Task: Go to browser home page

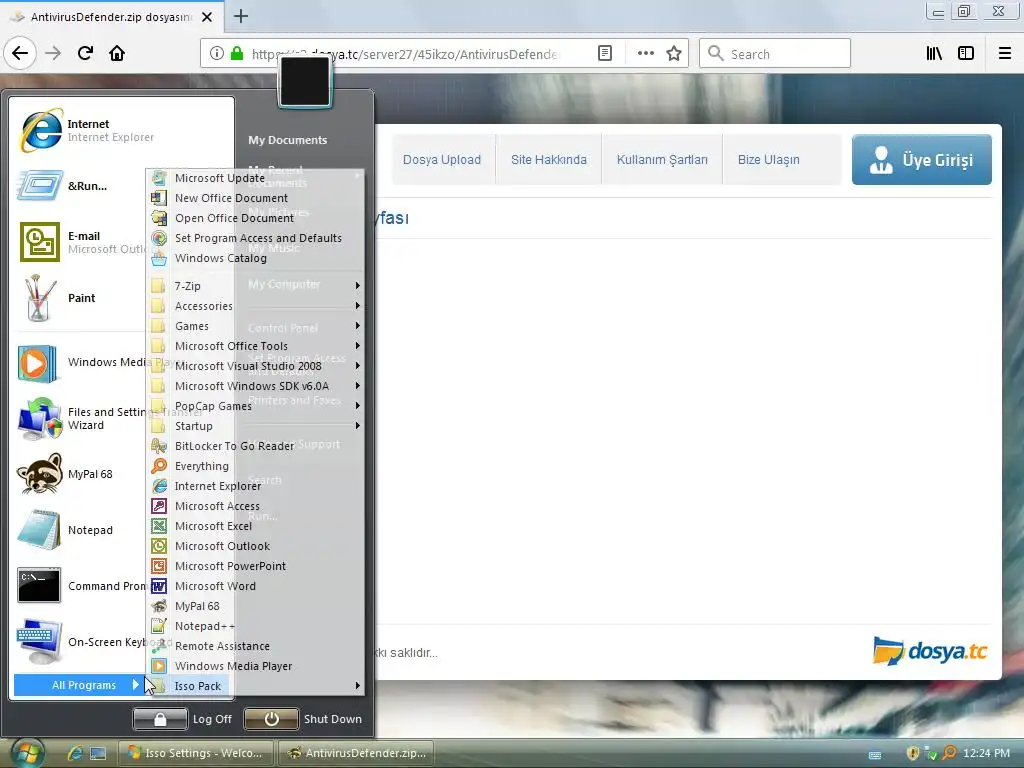Action: pyautogui.click(x=117, y=53)
